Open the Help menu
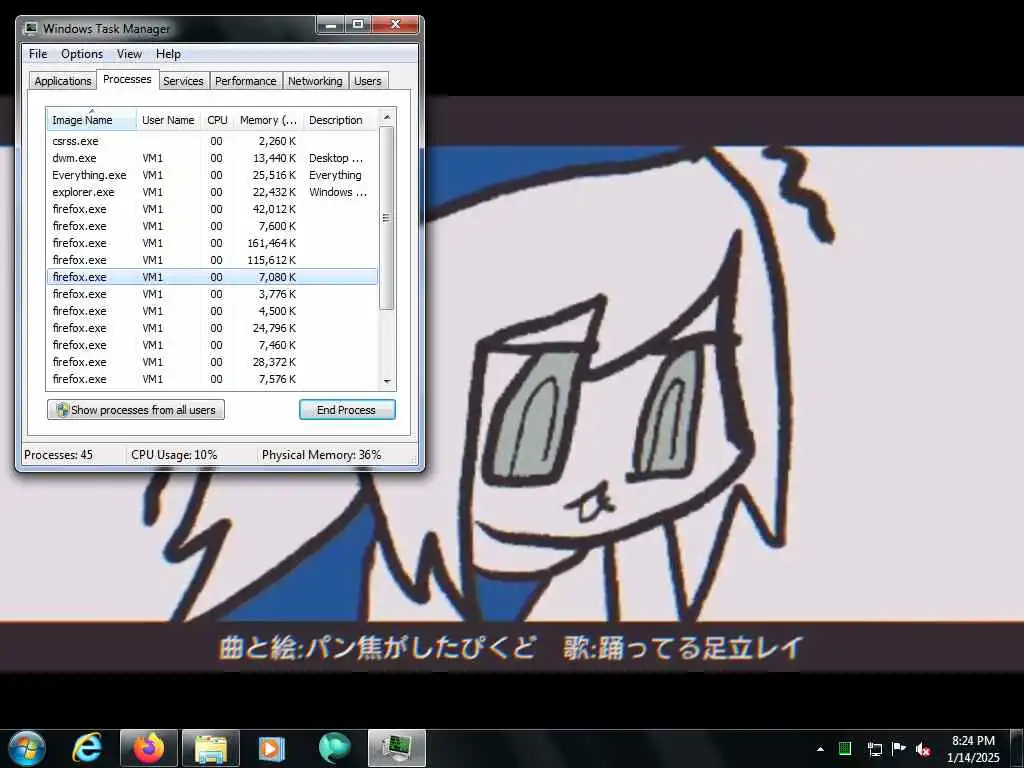The width and height of the screenshot is (1024, 768). (x=168, y=54)
